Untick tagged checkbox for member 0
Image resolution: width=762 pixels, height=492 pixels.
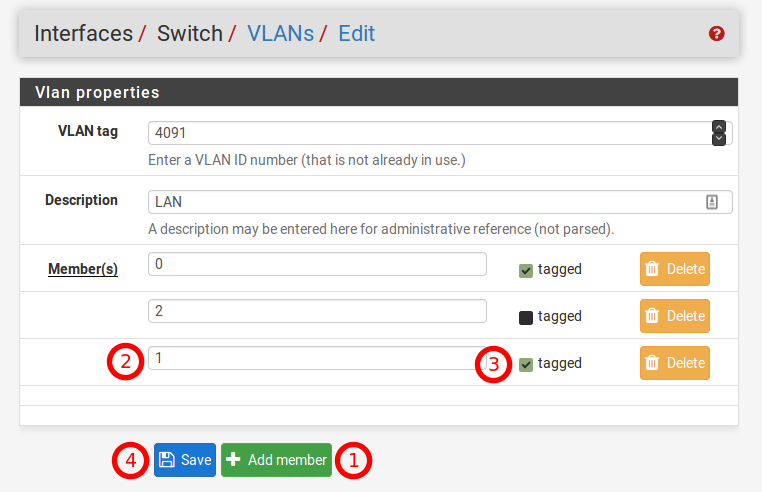[x=526, y=270]
